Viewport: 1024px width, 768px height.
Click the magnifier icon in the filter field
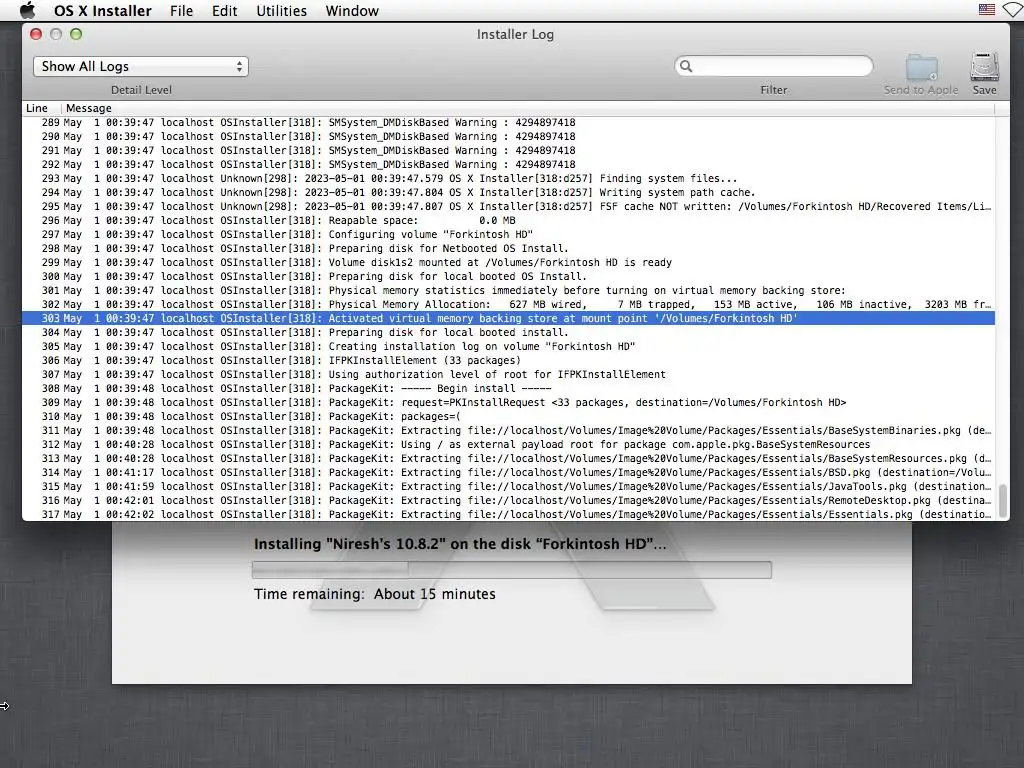[686, 66]
